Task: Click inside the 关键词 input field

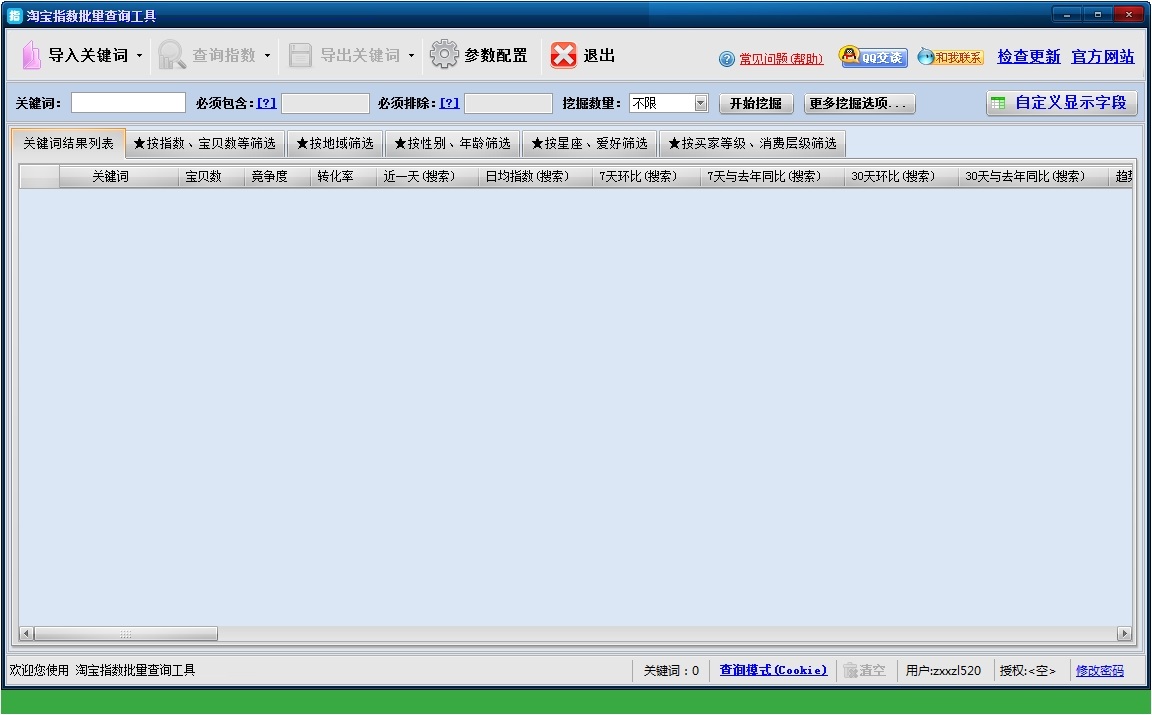Action: (127, 102)
